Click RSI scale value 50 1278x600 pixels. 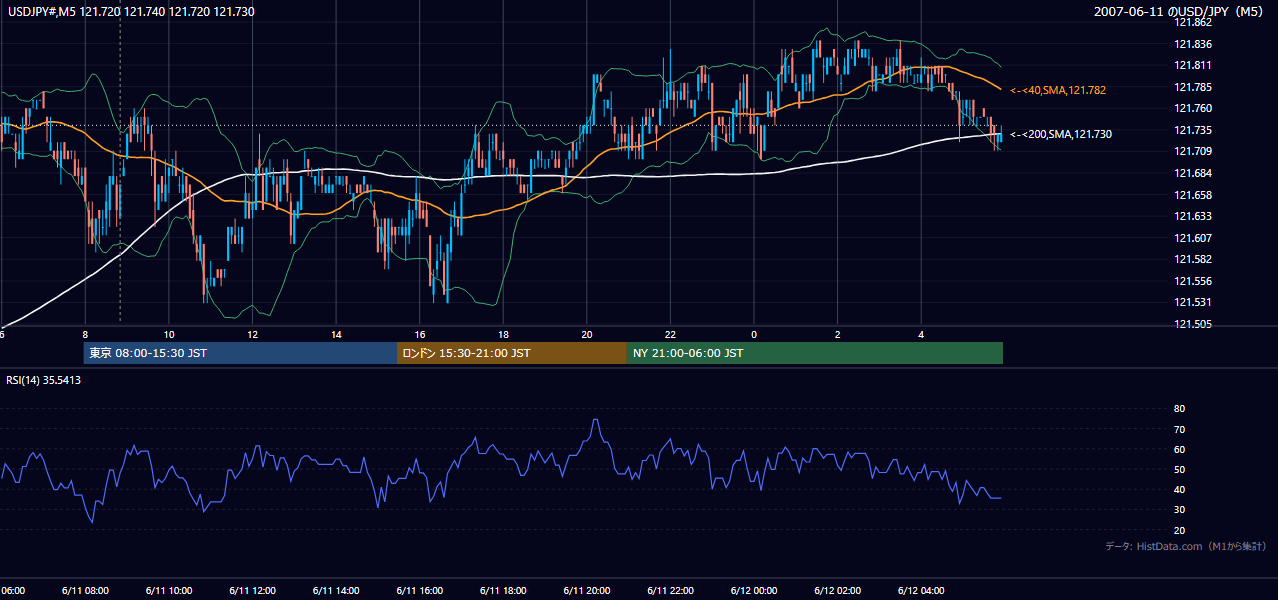pyautogui.click(x=1179, y=469)
